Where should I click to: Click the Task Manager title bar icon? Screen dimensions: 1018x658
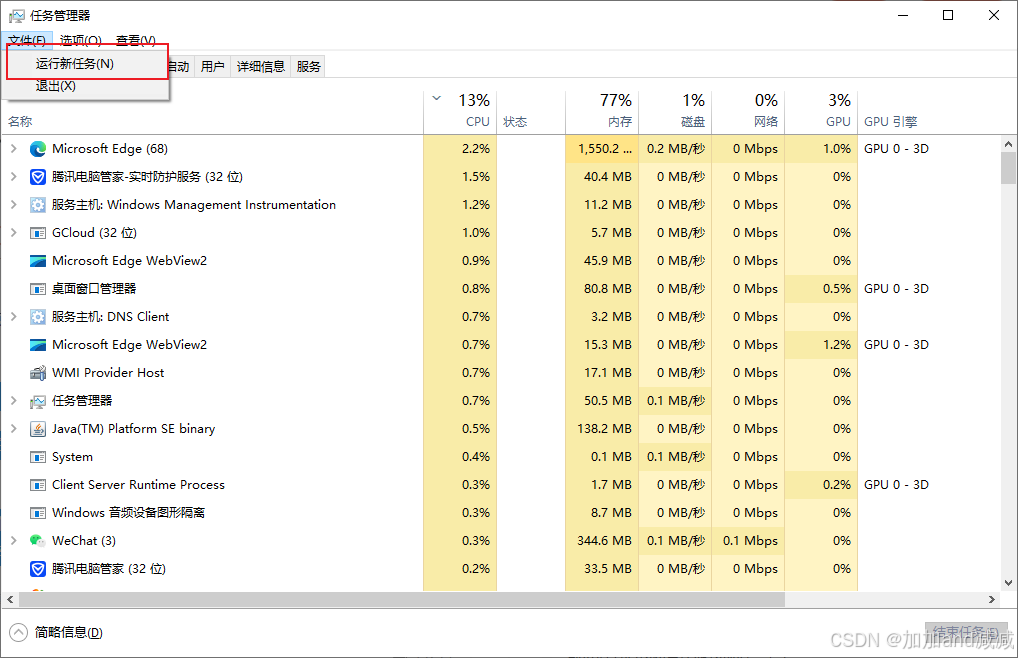pos(16,16)
